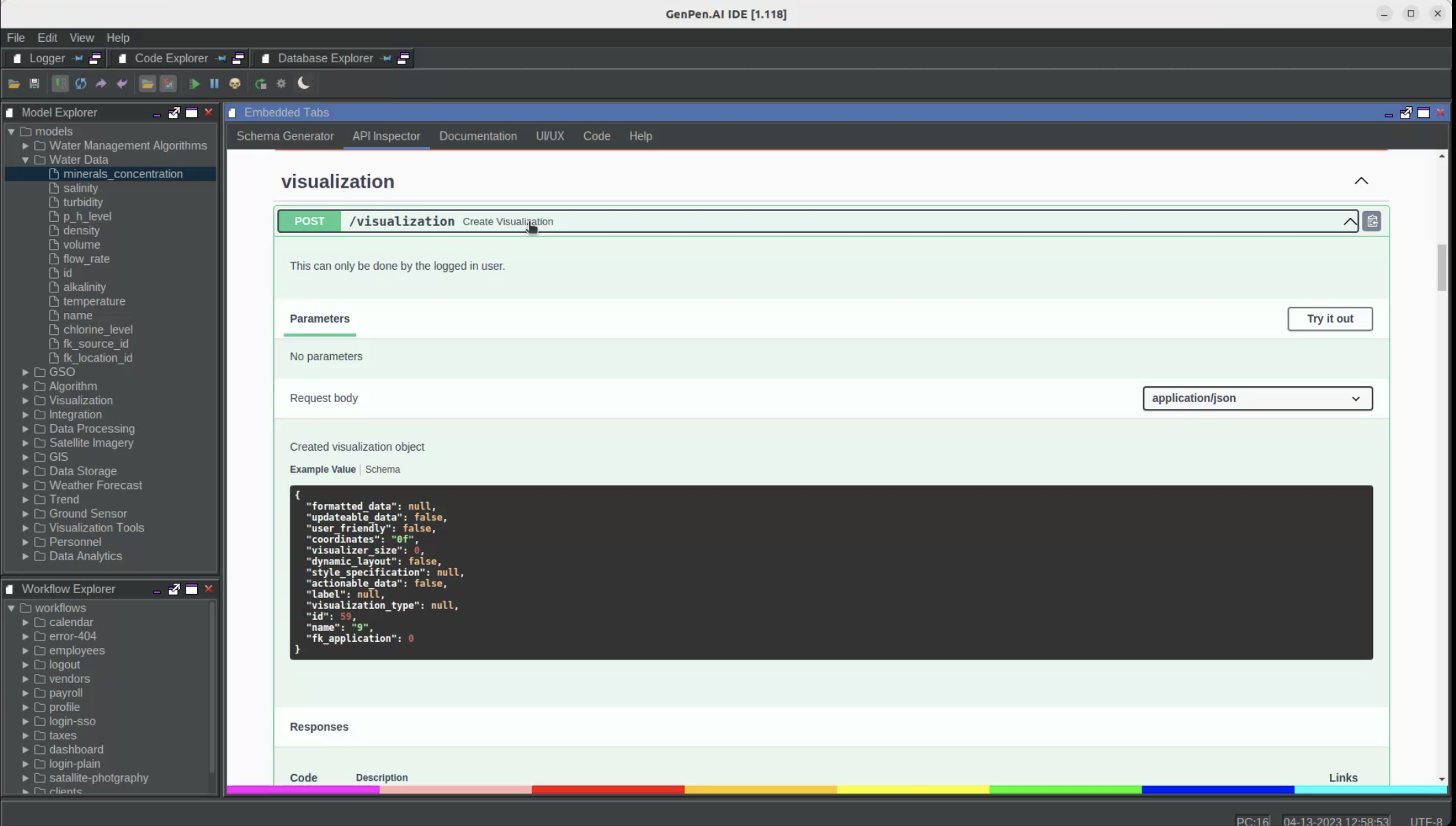Open the Edit menu
The height and width of the screenshot is (826, 1456).
coord(47,38)
